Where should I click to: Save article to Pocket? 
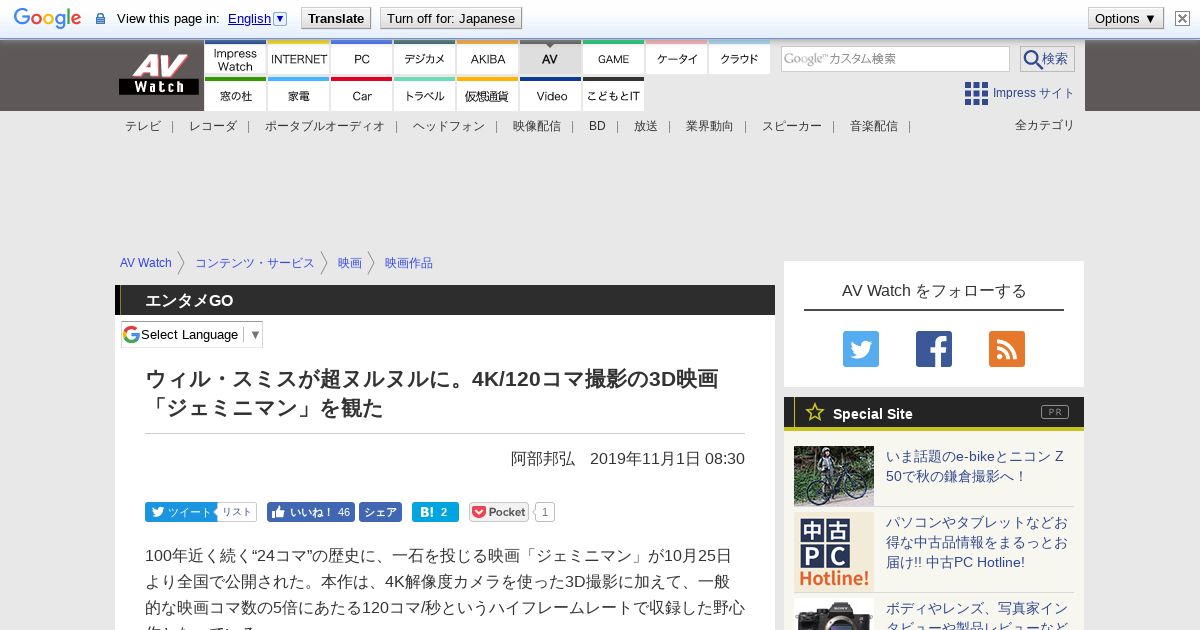(x=499, y=512)
